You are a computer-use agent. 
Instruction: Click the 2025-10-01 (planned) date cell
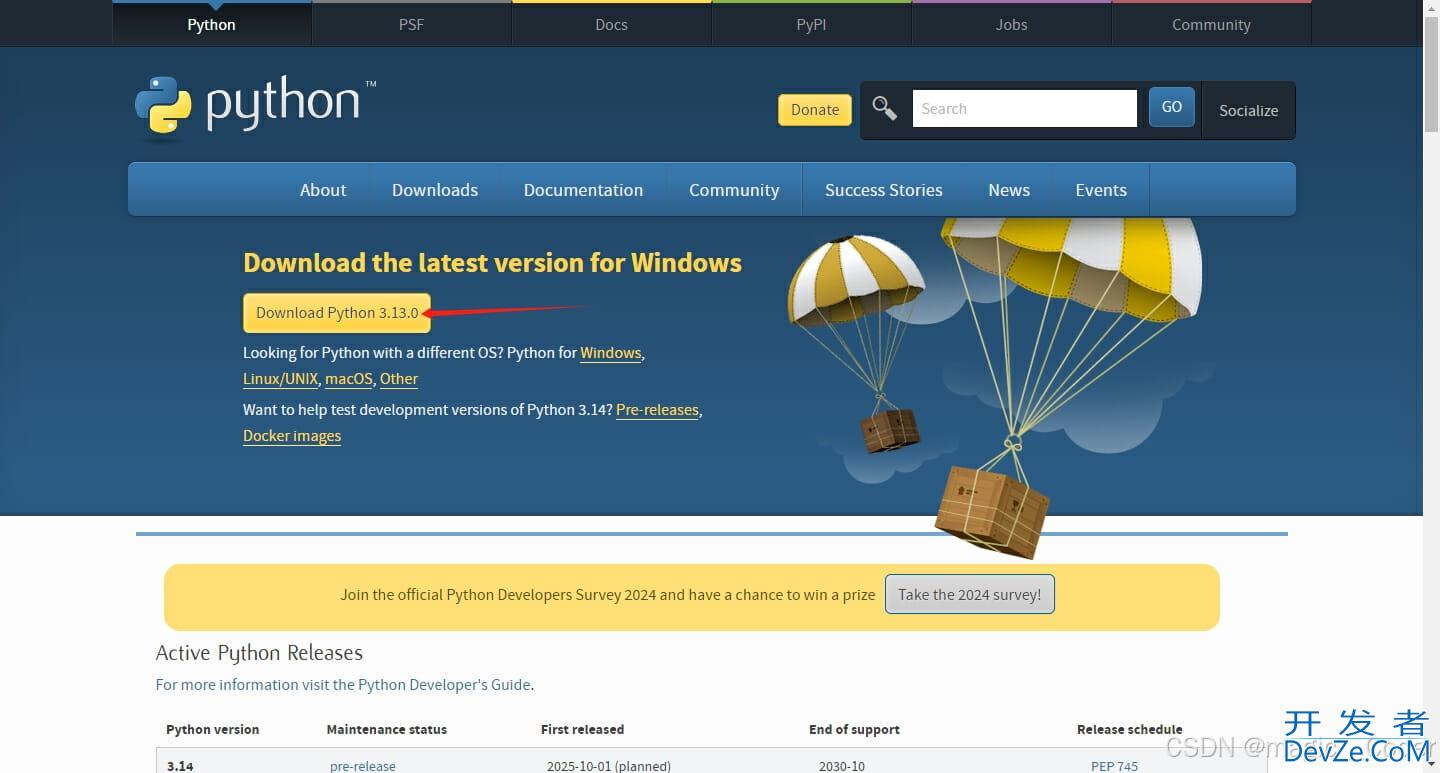[x=608, y=766]
